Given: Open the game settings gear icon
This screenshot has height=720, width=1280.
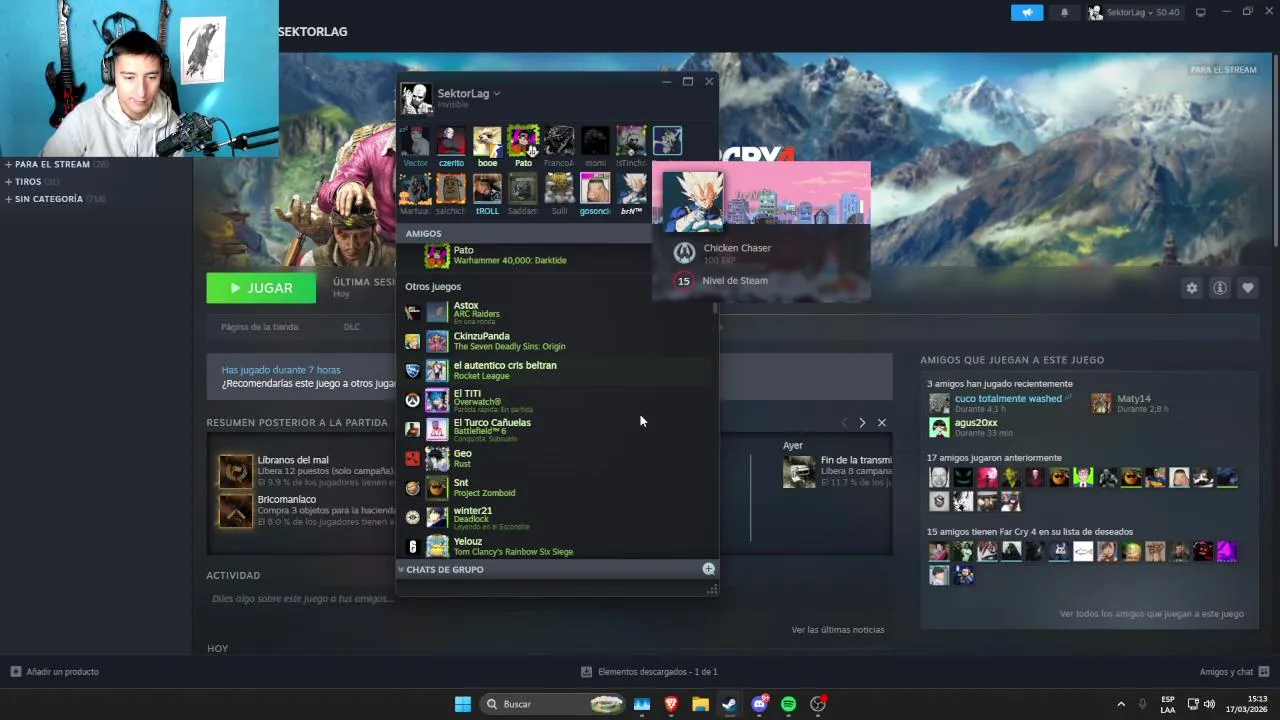Looking at the screenshot, I should click(x=1191, y=288).
